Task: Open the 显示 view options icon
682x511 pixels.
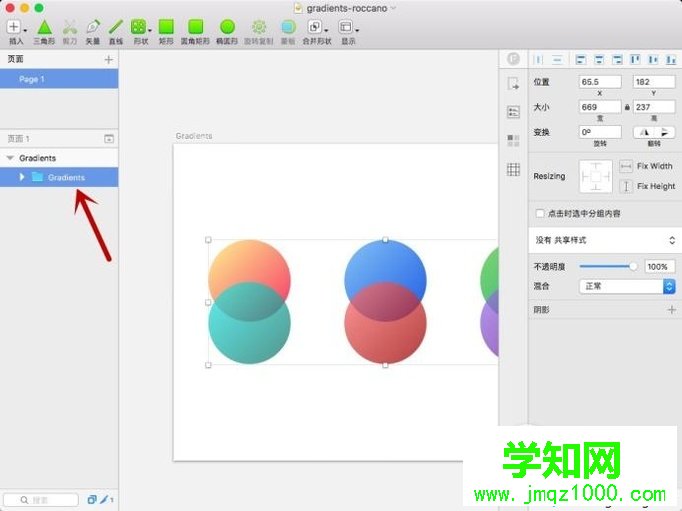Action: point(346,27)
